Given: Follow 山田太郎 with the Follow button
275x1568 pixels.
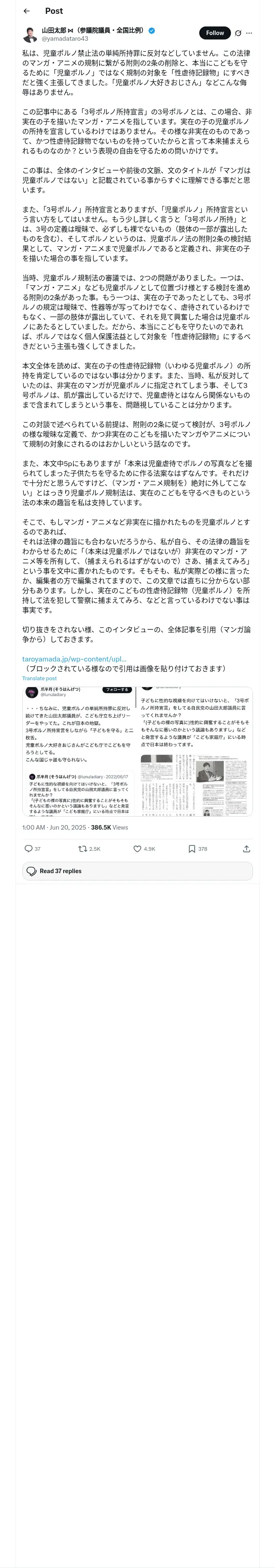Looking at the screenshot, I should (215, 33).
